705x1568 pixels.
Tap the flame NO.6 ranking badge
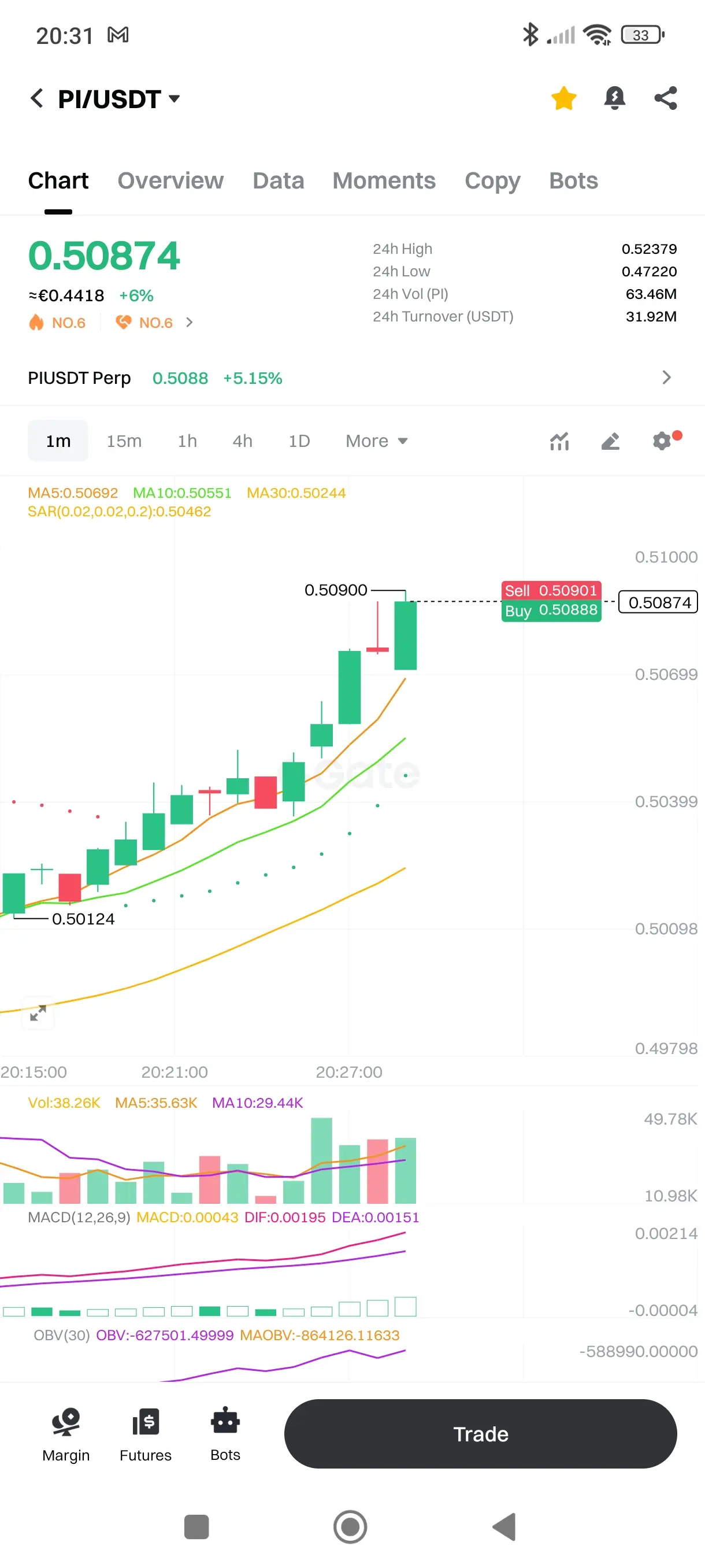point(57,323)
